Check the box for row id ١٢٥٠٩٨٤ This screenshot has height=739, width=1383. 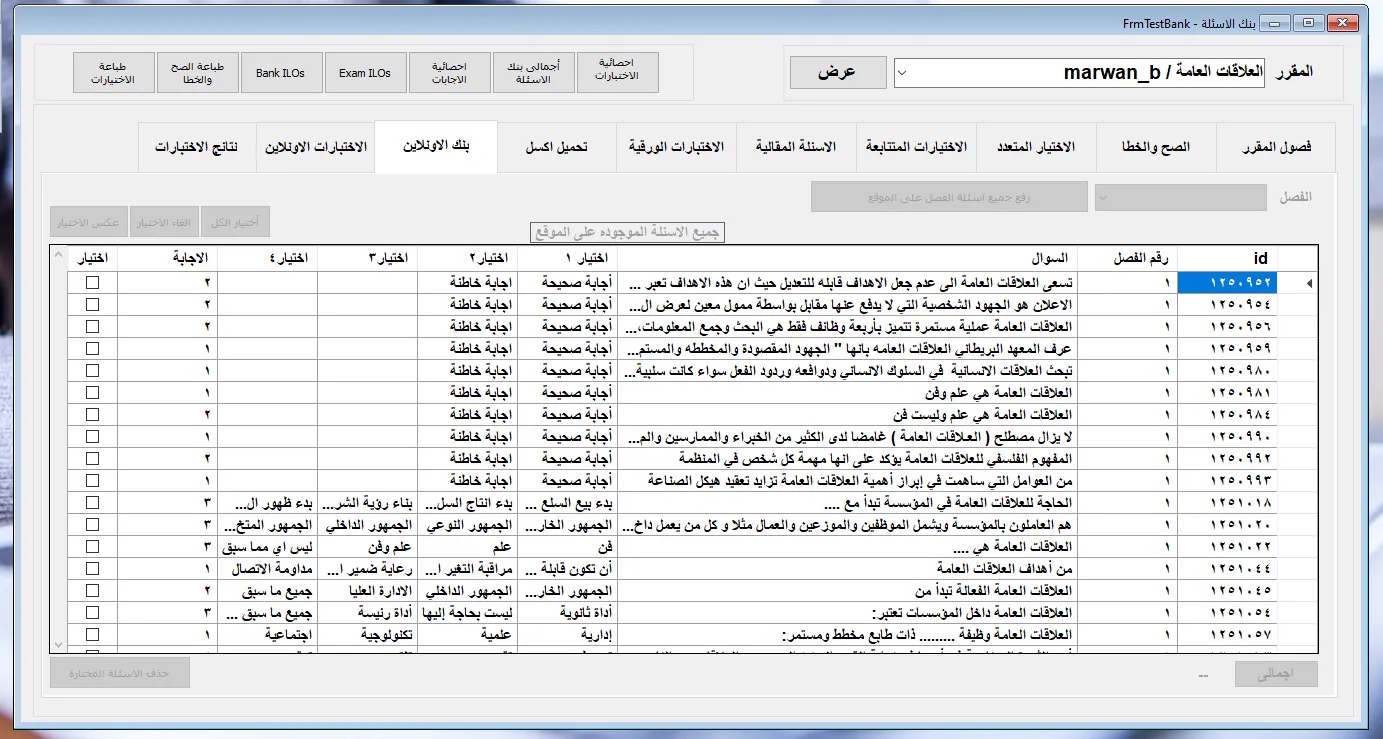[x=93, y=415]
